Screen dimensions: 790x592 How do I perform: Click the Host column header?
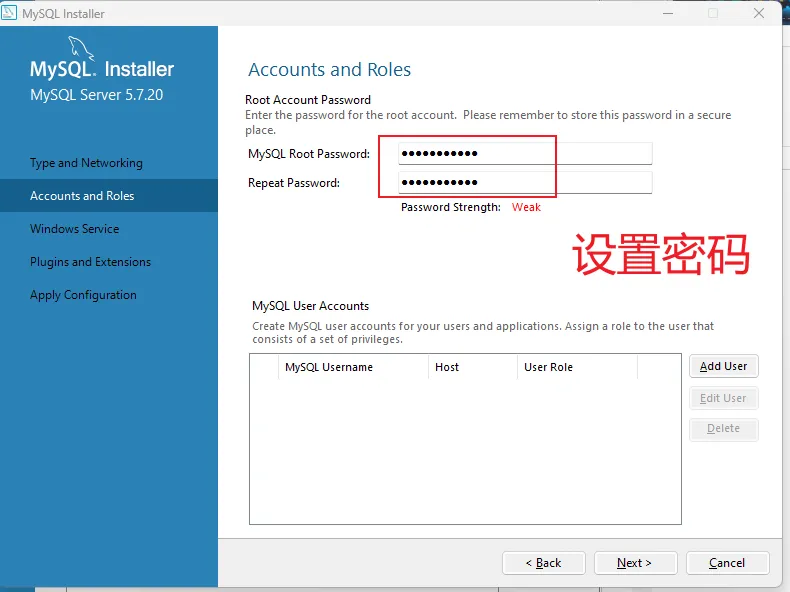[x=447, y=367]
